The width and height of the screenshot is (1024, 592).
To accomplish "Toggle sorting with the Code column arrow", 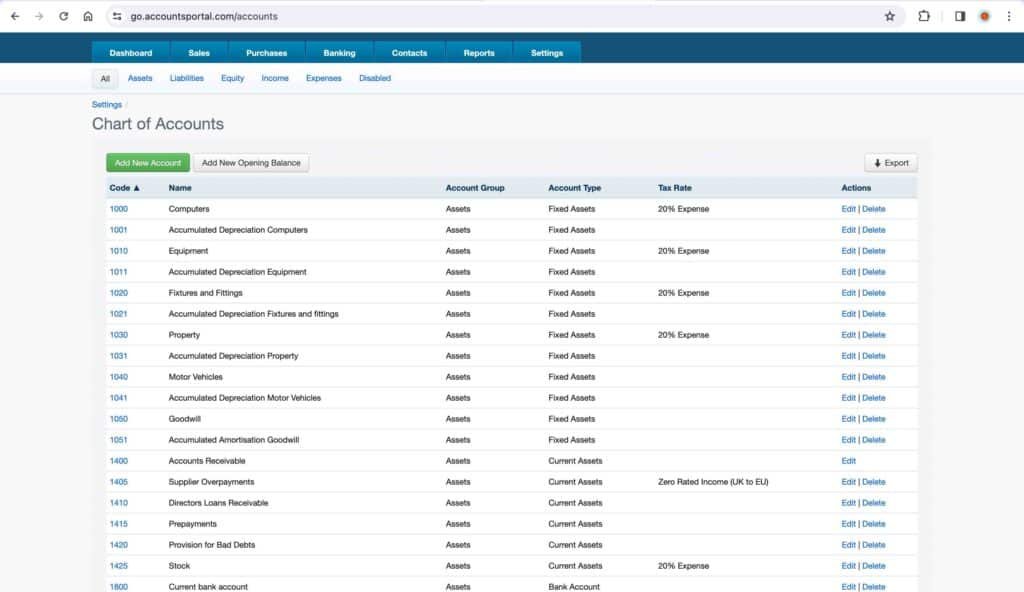I will click(x=137, y=188).
